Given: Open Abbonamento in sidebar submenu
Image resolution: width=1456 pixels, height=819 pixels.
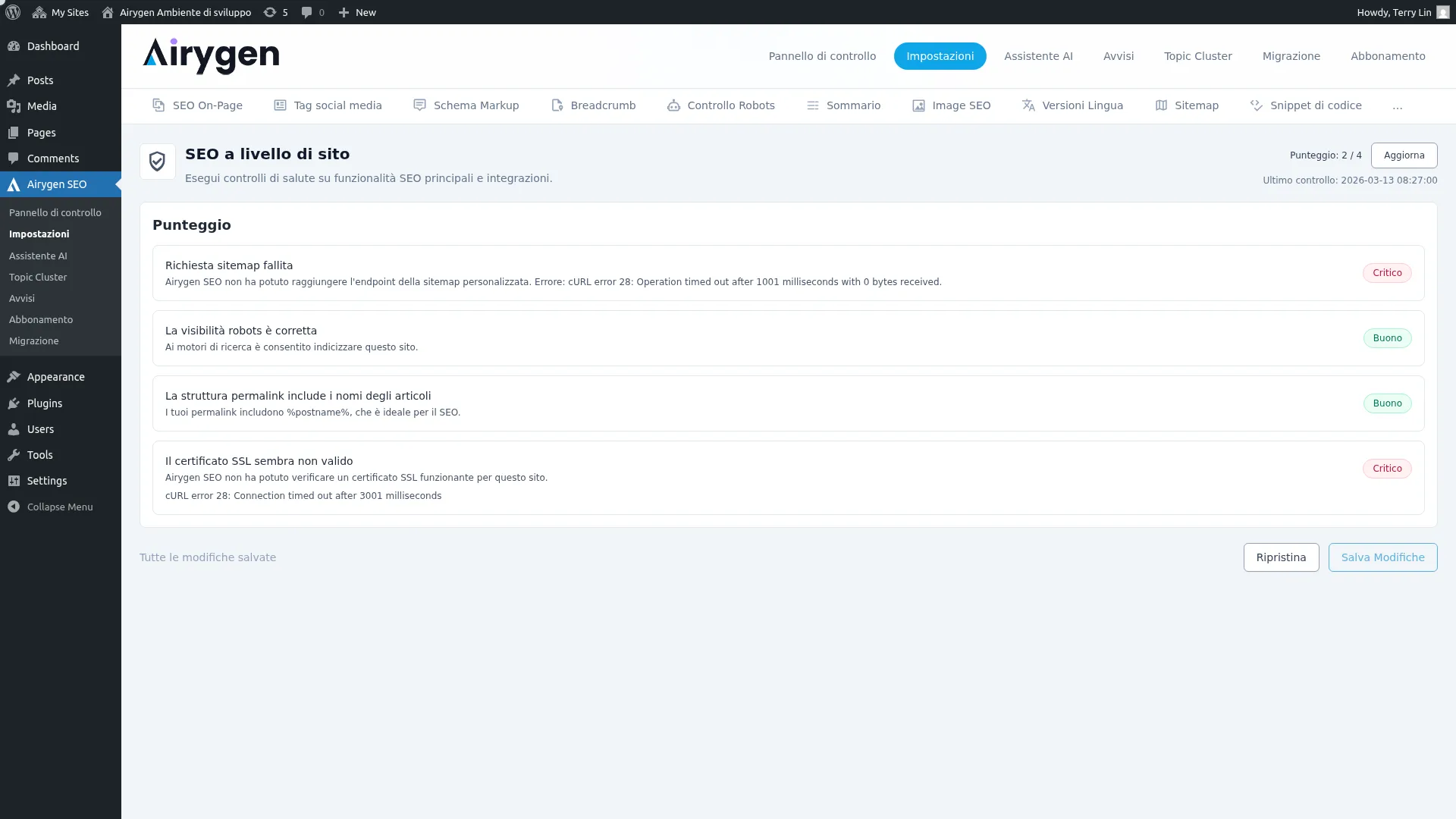Looking at the screenshot, I should [41, 320].
